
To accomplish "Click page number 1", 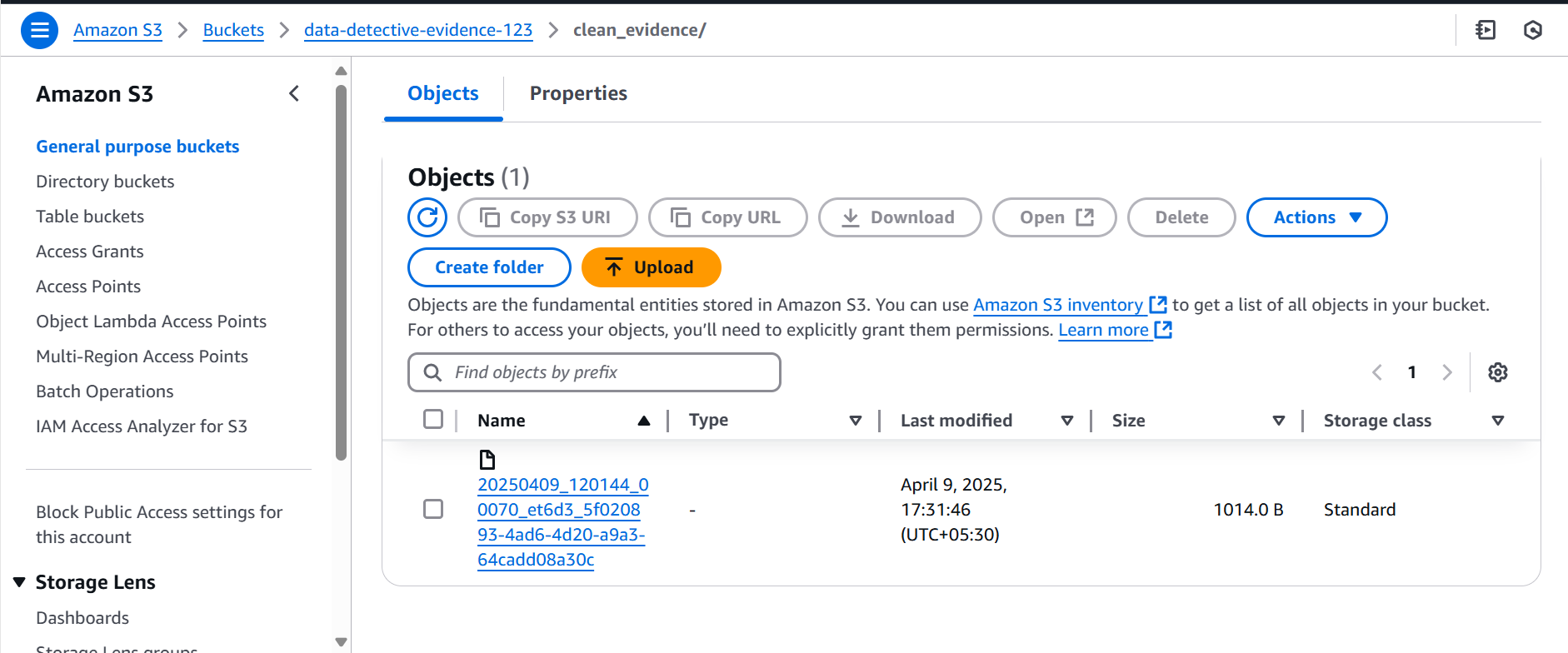I will point(1412,372).
